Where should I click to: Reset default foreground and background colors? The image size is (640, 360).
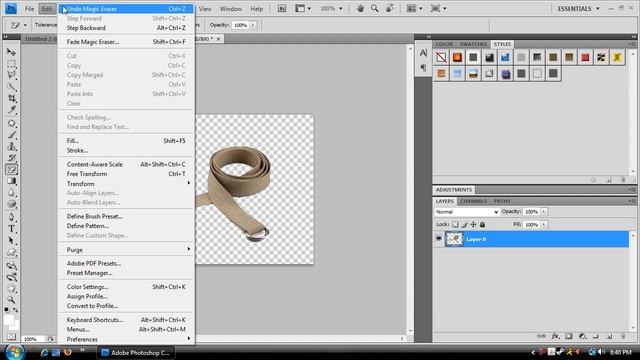(x=7, y=310)
